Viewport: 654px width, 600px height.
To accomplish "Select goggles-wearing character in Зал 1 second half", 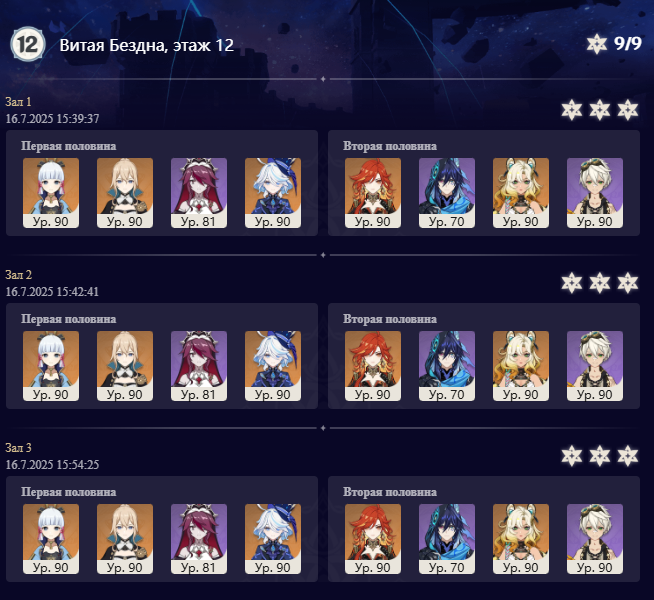I will 595,193.
